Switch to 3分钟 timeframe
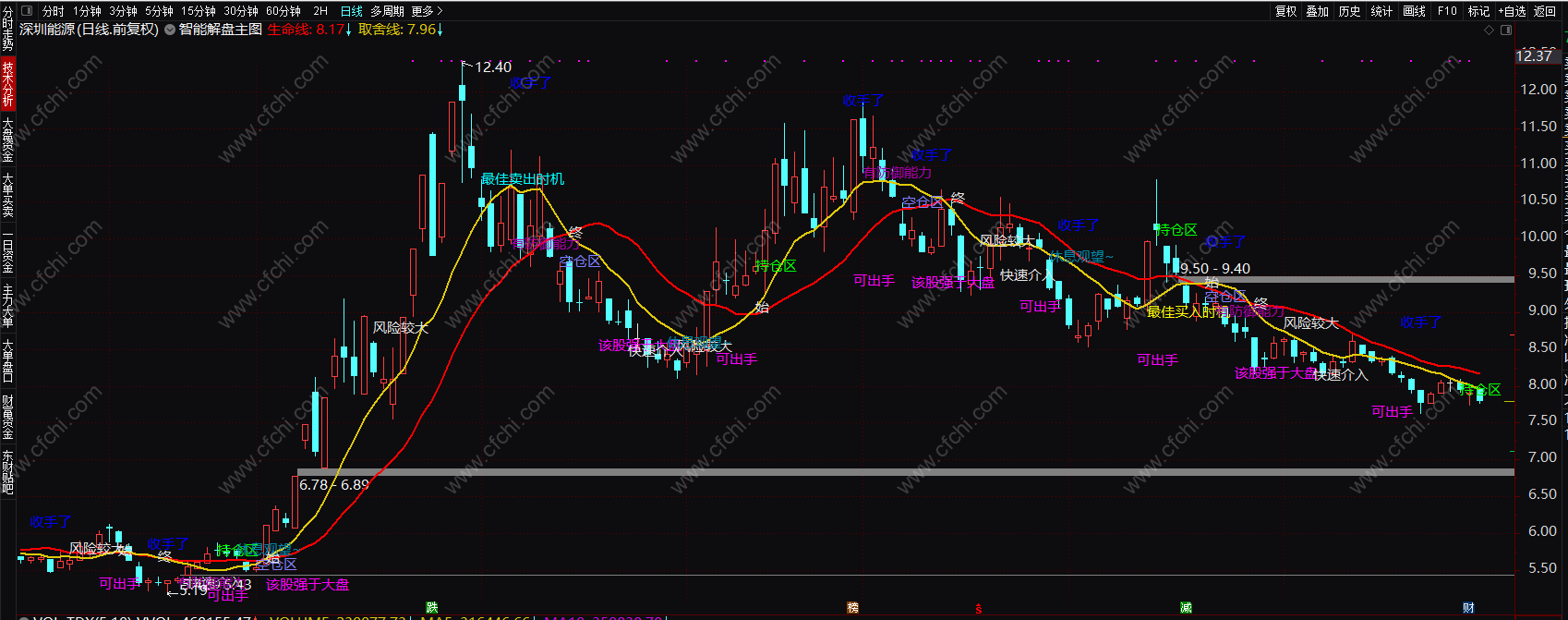1568x620 pixels. pyautogui.click(x=123, y=11)
